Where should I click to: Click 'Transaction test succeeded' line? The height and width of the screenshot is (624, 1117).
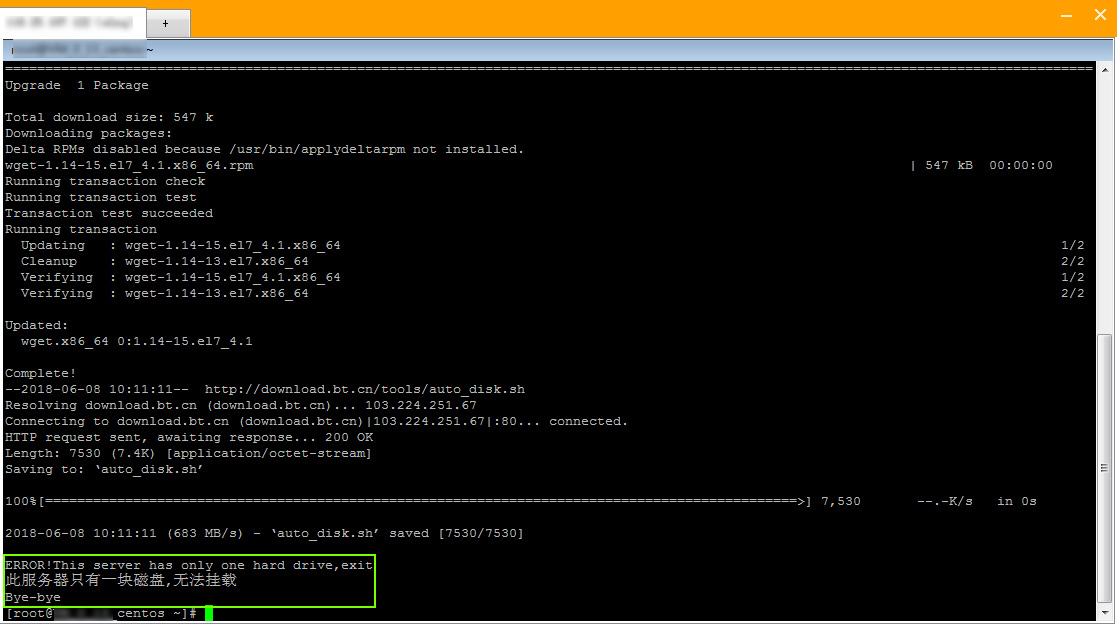(x=109, y=214)
